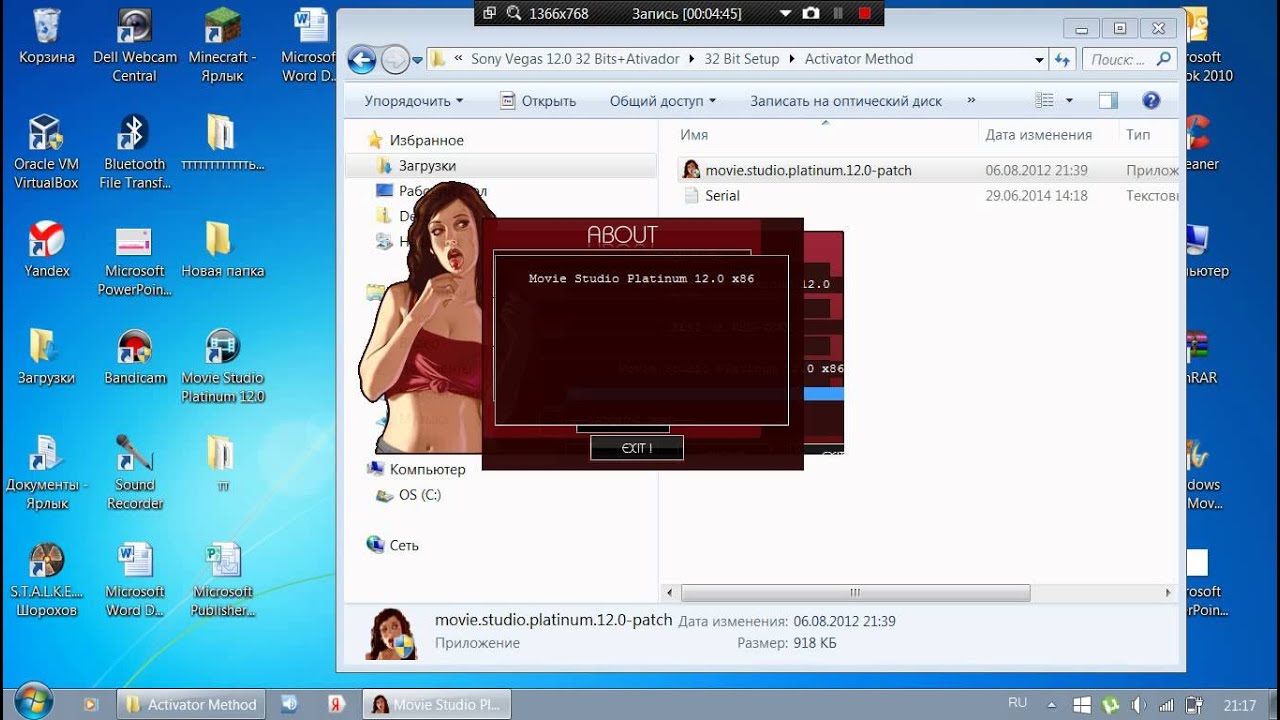Image resolution: width=1280 pixels, height=720 pixels.
Task: Click EXIT! in the About dialog
Action: tap(637, 448)
